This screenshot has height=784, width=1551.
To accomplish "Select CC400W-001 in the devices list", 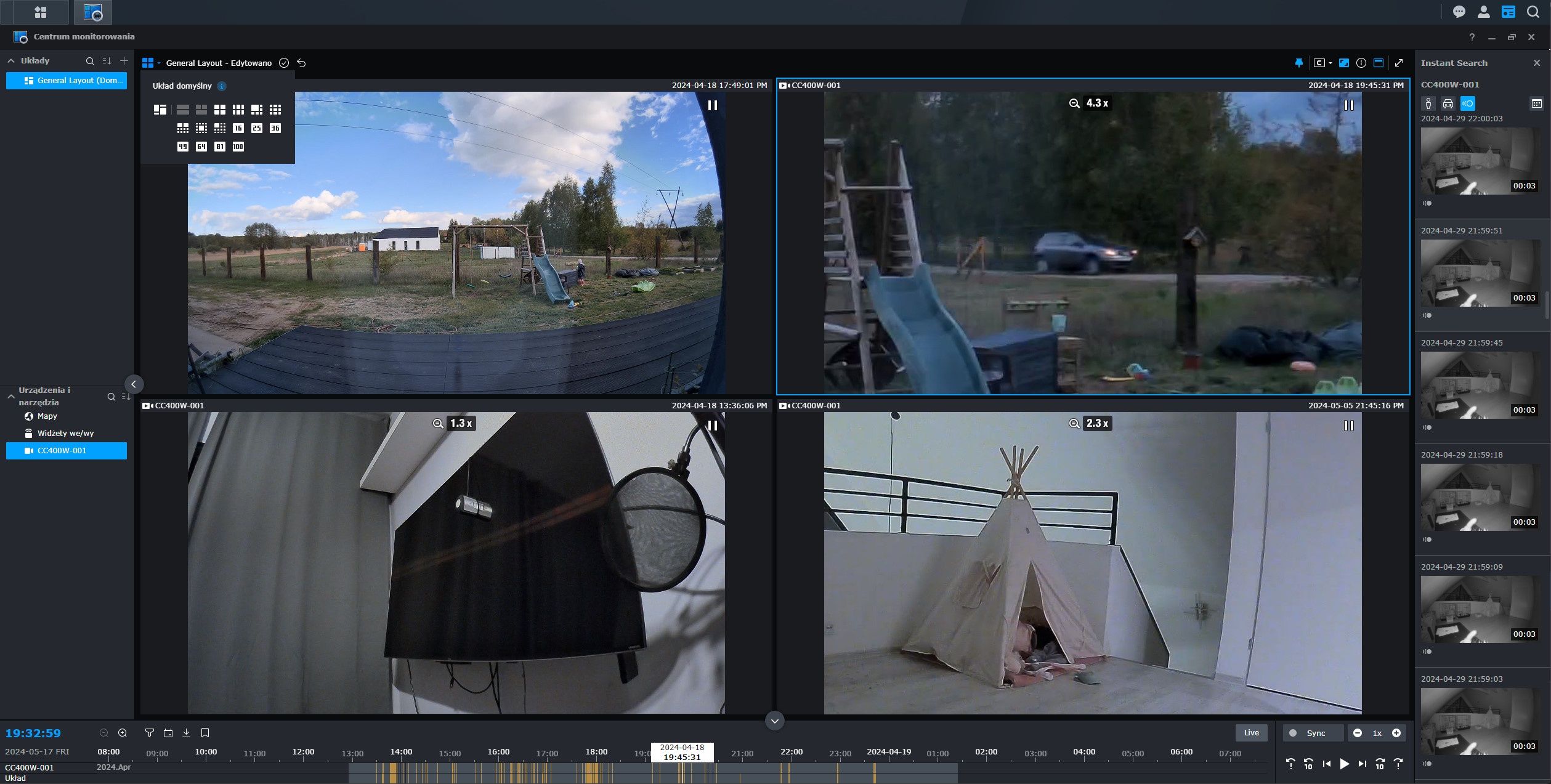I will (67, 451).
